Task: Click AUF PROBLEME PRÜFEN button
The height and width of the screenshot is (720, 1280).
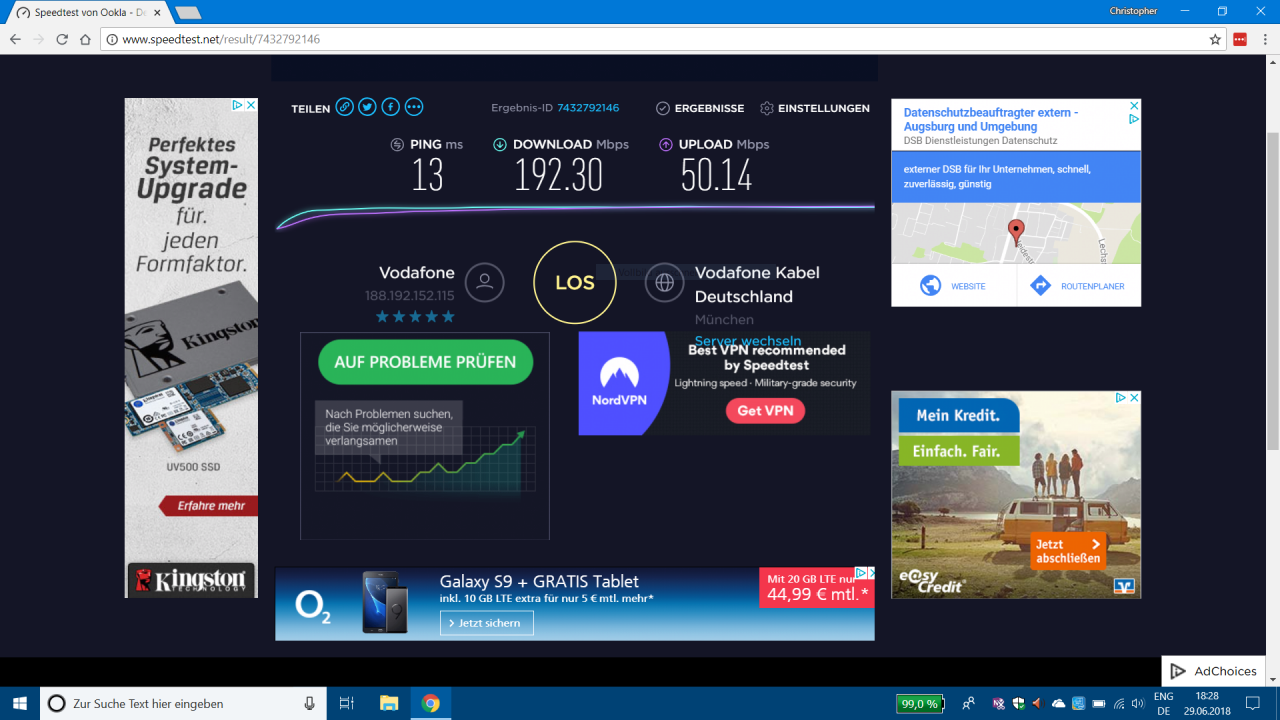Action: [x=425, y=362]
